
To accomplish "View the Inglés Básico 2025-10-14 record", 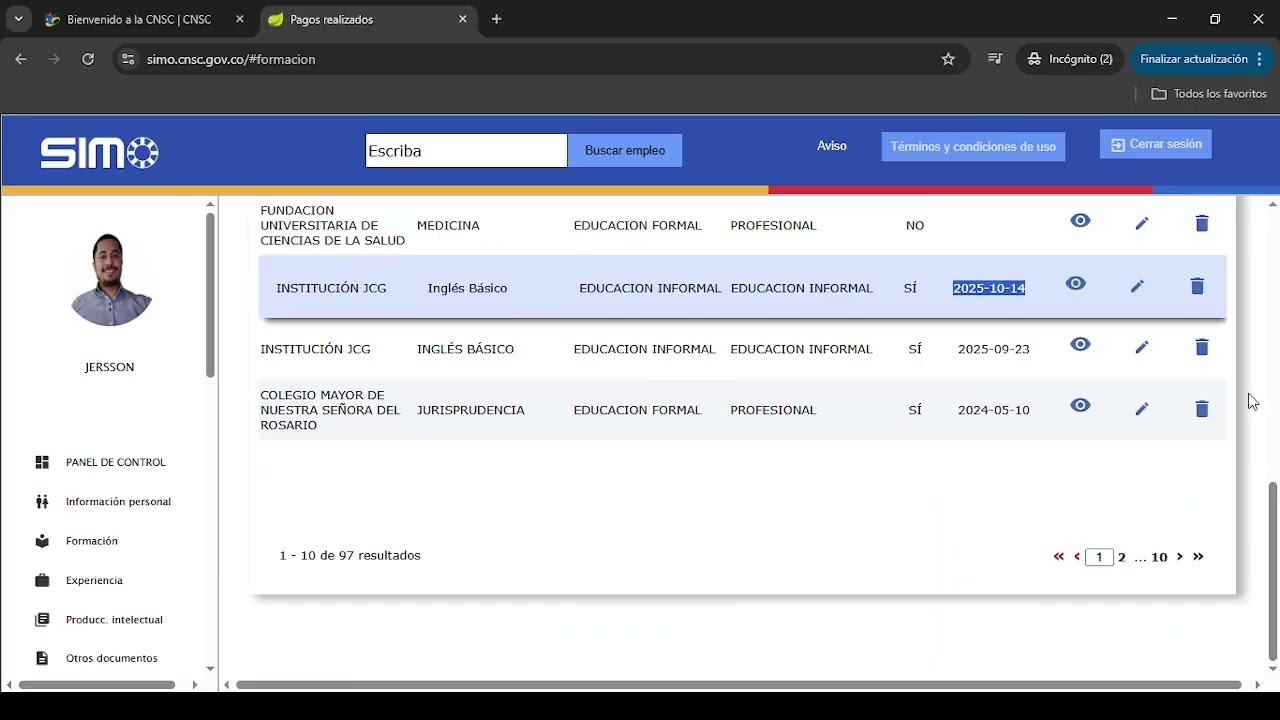I will pos(1075,284).
